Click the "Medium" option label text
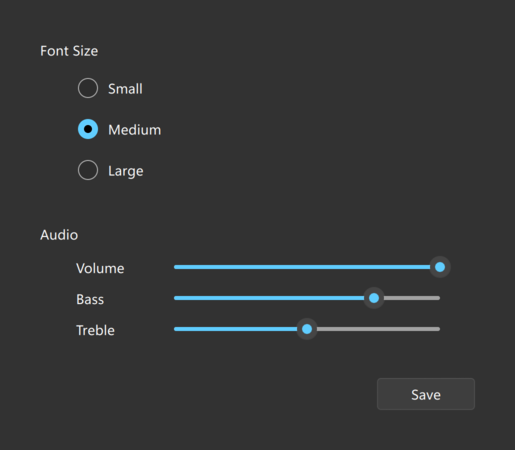515x450 pixels. (135, 130)
